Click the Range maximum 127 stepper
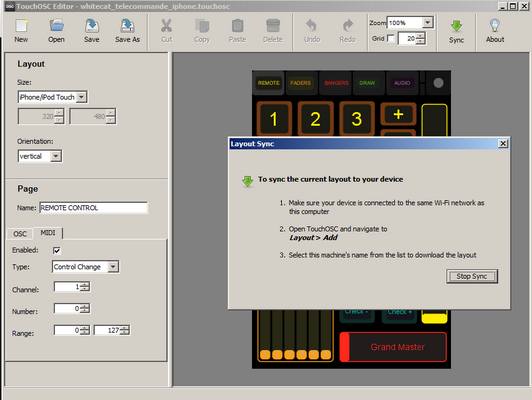Screen dimensions: 532x400 pyautogui.click(x=112, y=330)
